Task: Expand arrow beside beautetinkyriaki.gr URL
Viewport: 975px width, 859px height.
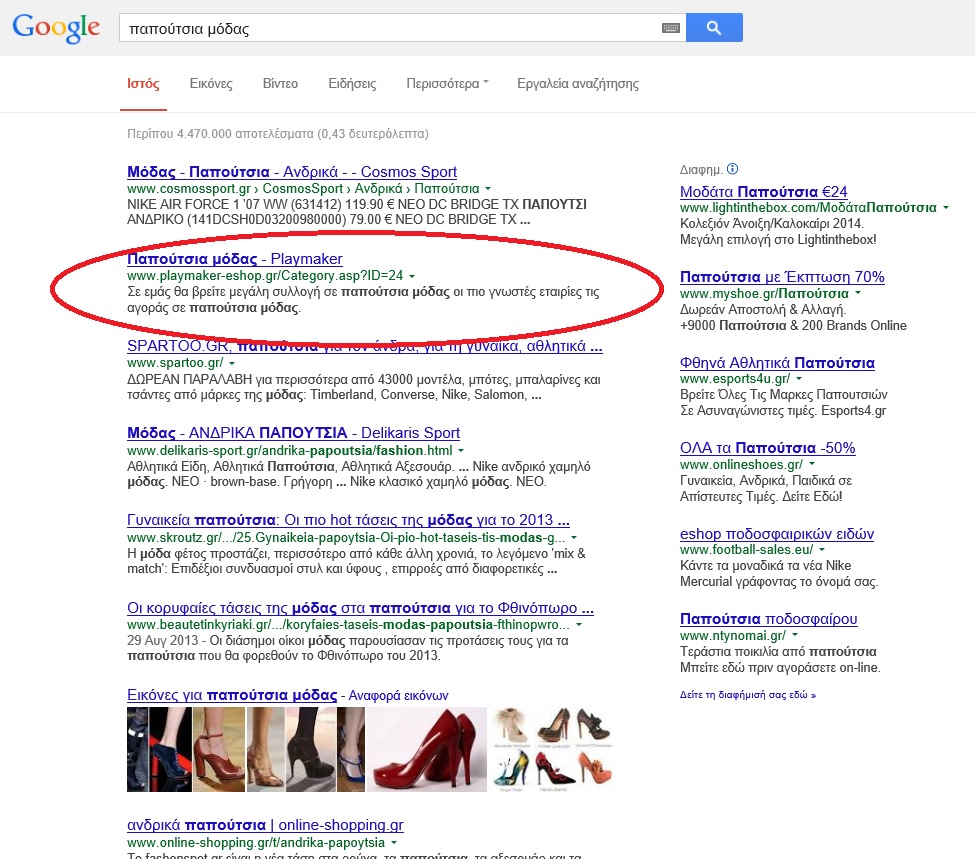Action: pos(579,625)
